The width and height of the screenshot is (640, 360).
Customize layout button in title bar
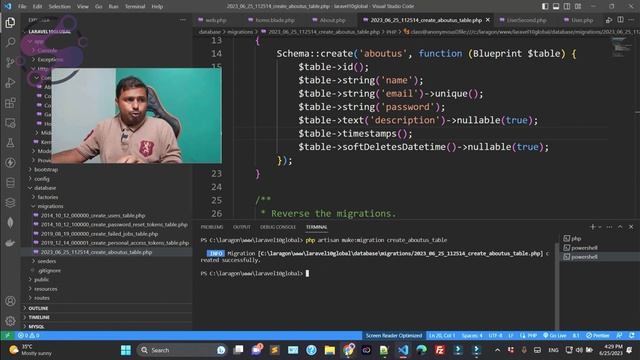578,6
